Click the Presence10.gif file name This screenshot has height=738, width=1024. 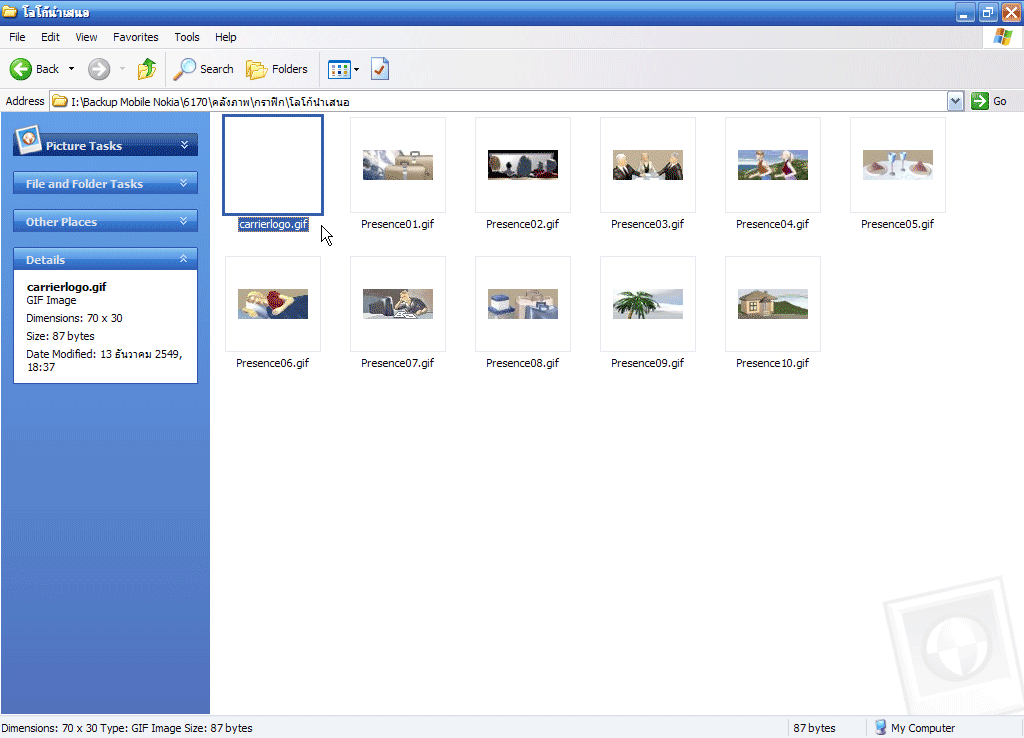coord(773,363)
